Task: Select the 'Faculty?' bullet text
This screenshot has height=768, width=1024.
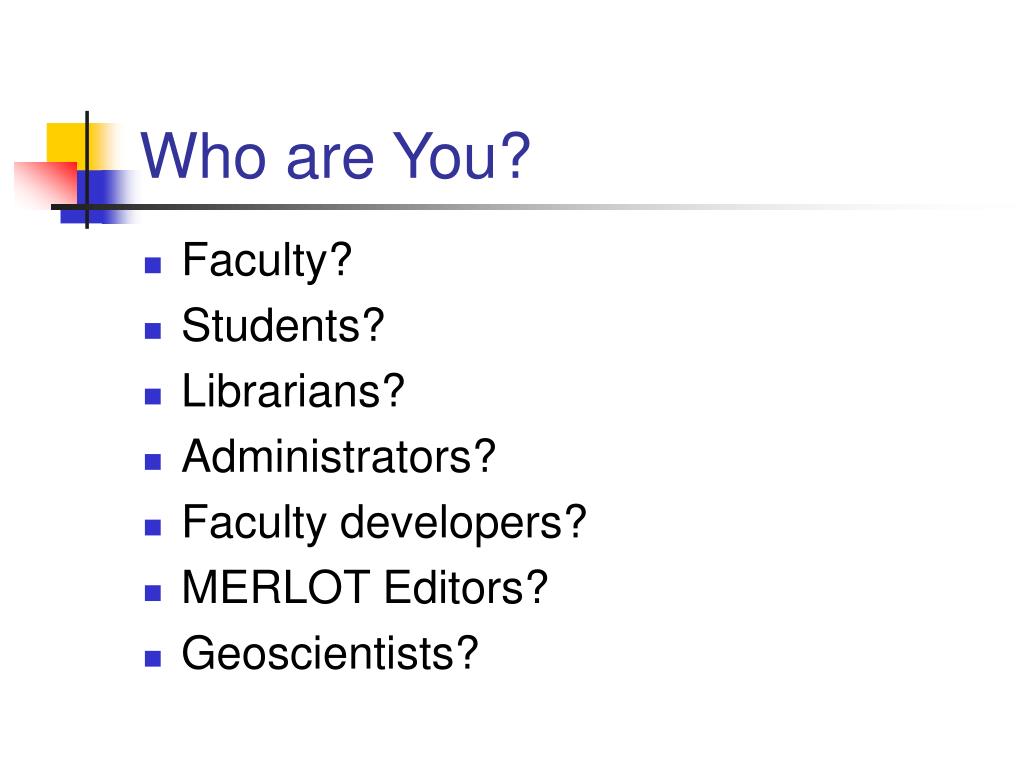Action: [266, 261]
